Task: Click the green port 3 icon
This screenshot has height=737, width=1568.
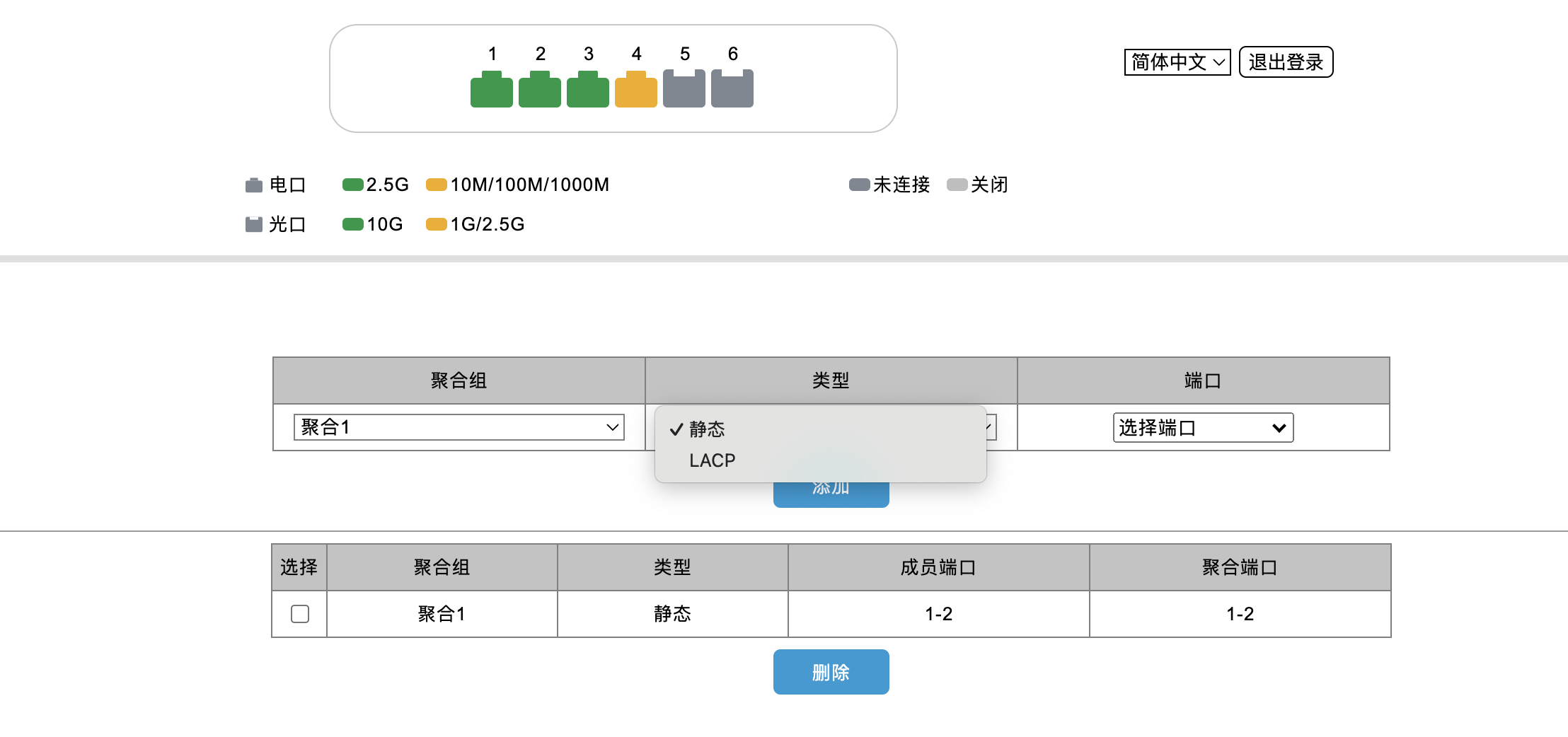Action: point(588,89)
